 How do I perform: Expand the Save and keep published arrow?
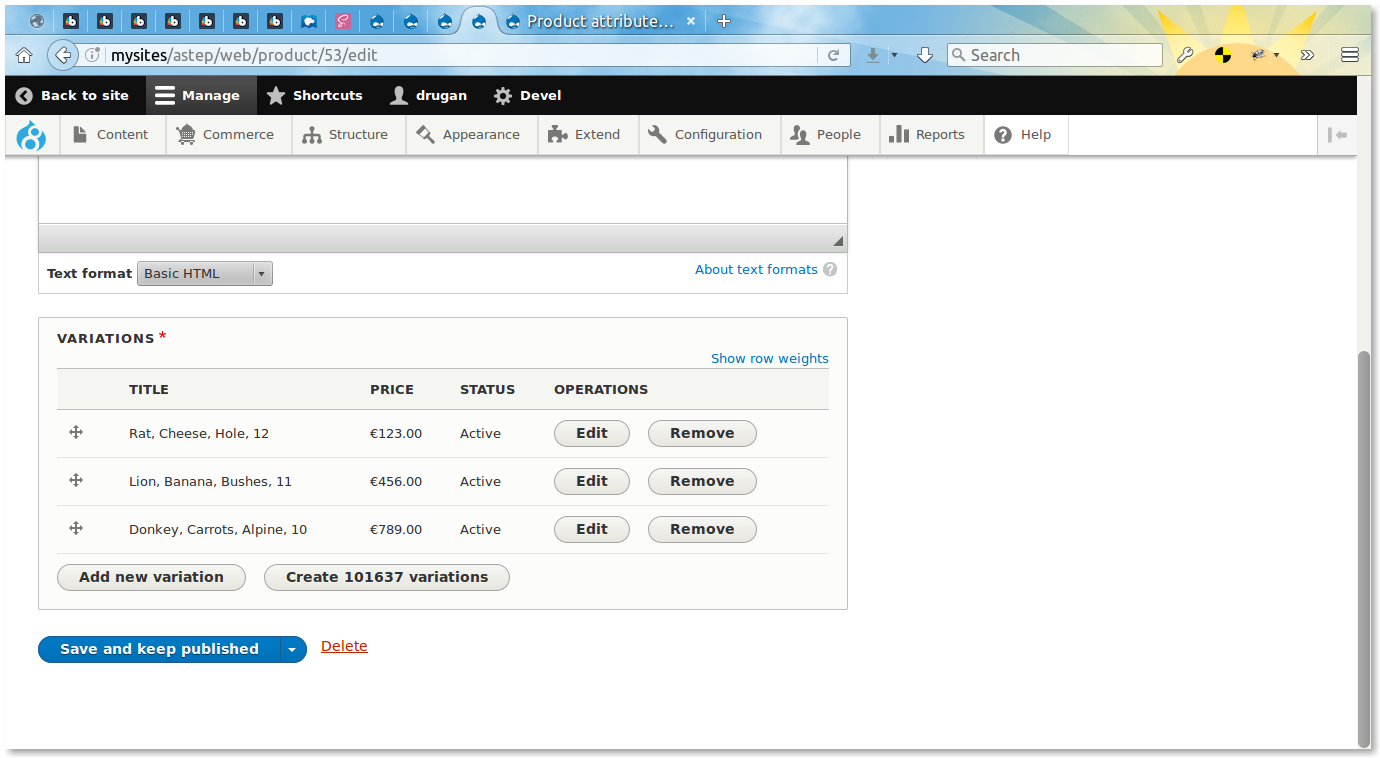[x=292, y=649]
